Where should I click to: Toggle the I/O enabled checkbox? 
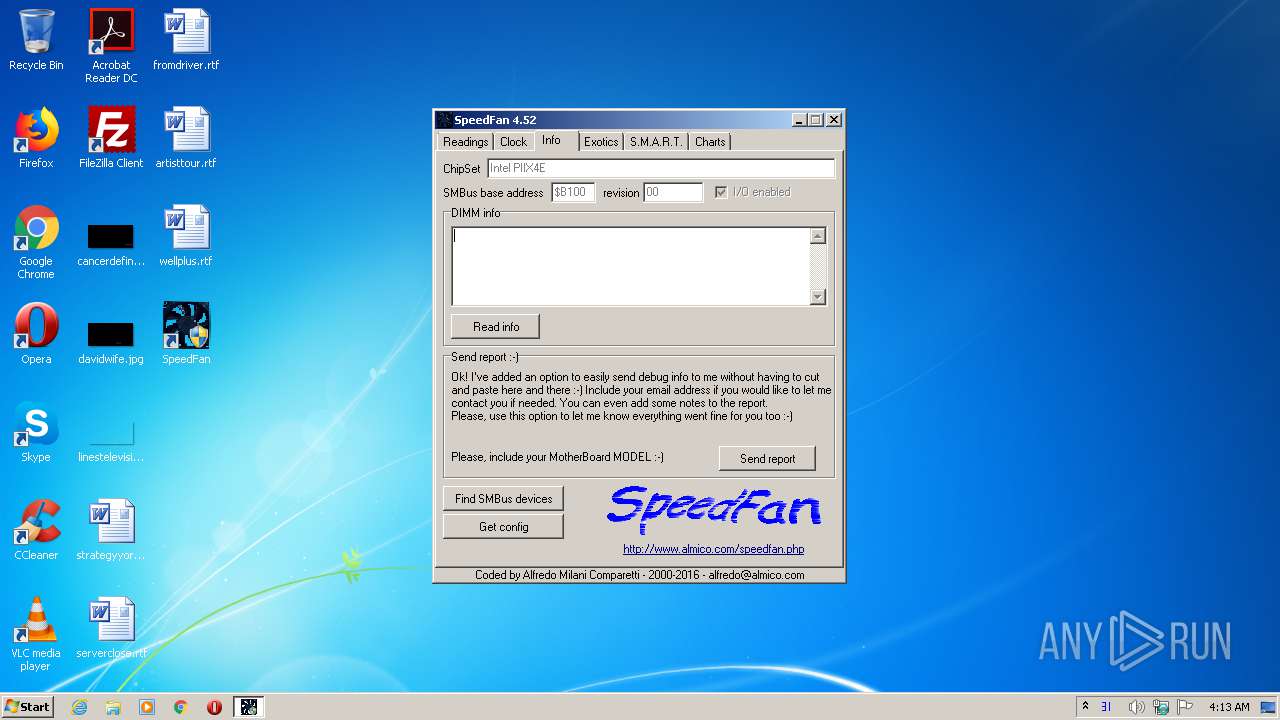coord(720,192)
